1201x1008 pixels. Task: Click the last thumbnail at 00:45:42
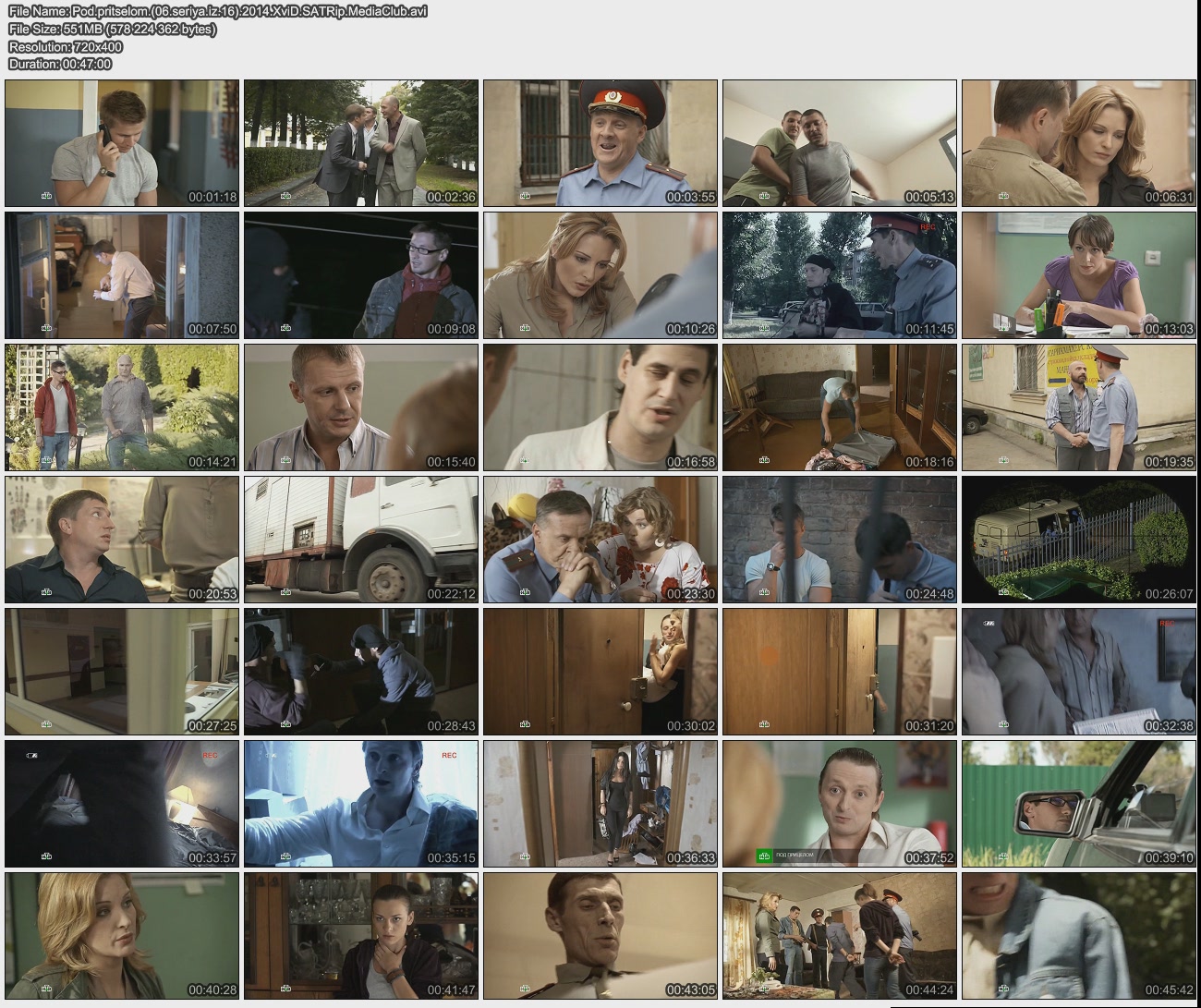[x=1079, y=936]
